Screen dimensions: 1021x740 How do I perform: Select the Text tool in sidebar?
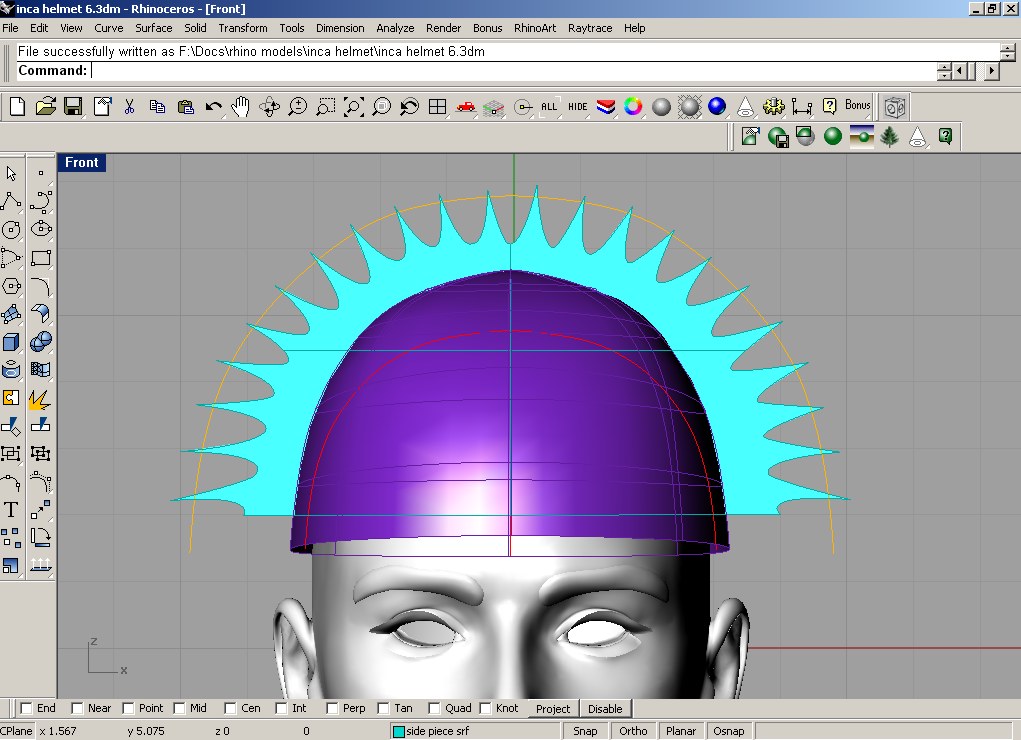pyautogui.click(x=11, y=510)
